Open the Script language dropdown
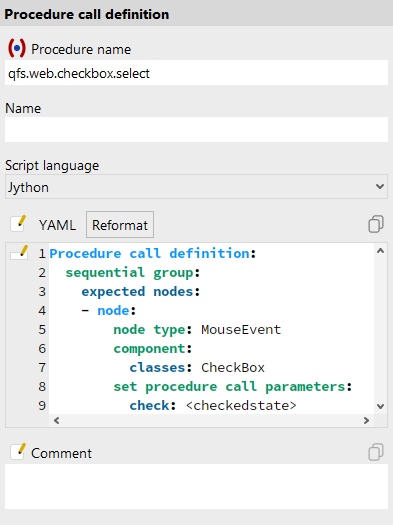Image resolution: width=393 pixels, height=525 pixels. [x=196, y=187]
